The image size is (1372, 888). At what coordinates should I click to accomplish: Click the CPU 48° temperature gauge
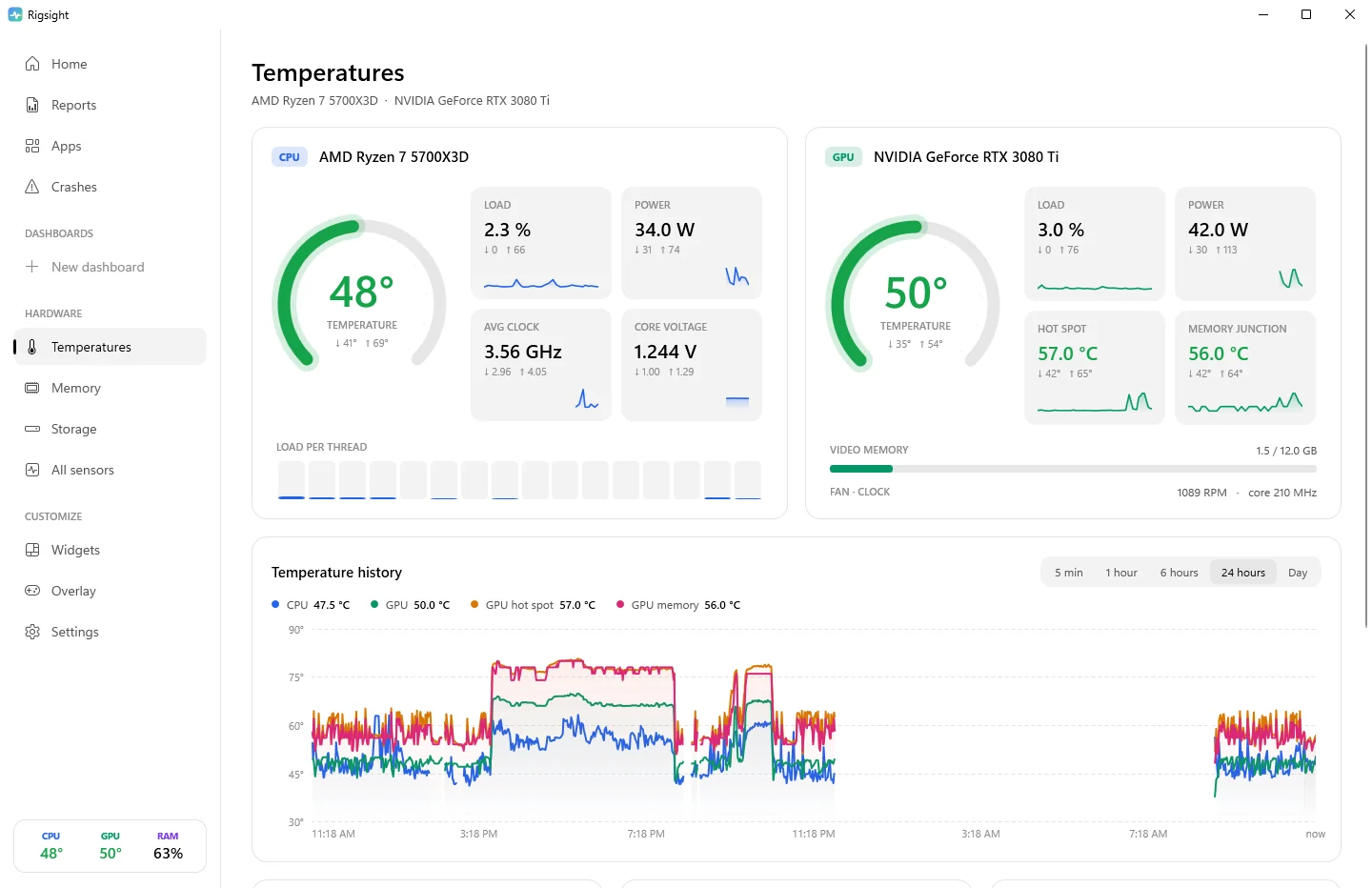coord(361,295)
